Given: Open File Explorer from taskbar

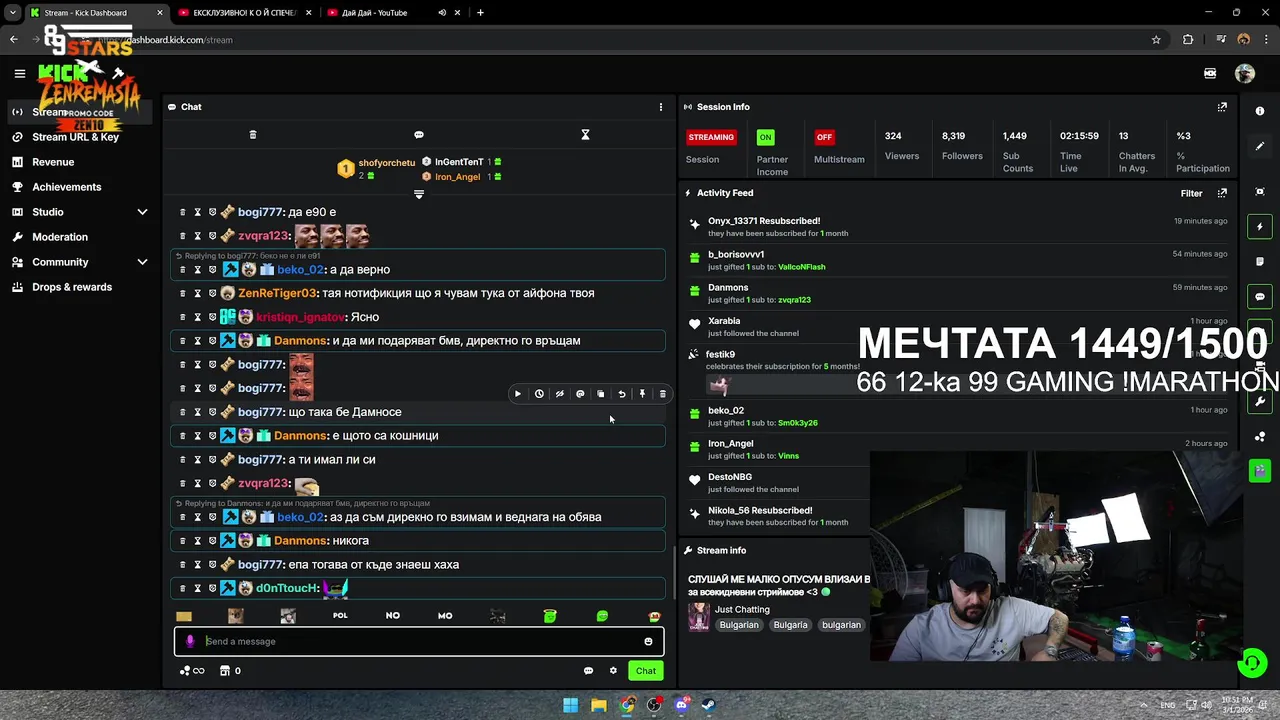Looking at the screenshot, I should pyautogui.click(x=598, y=706).
